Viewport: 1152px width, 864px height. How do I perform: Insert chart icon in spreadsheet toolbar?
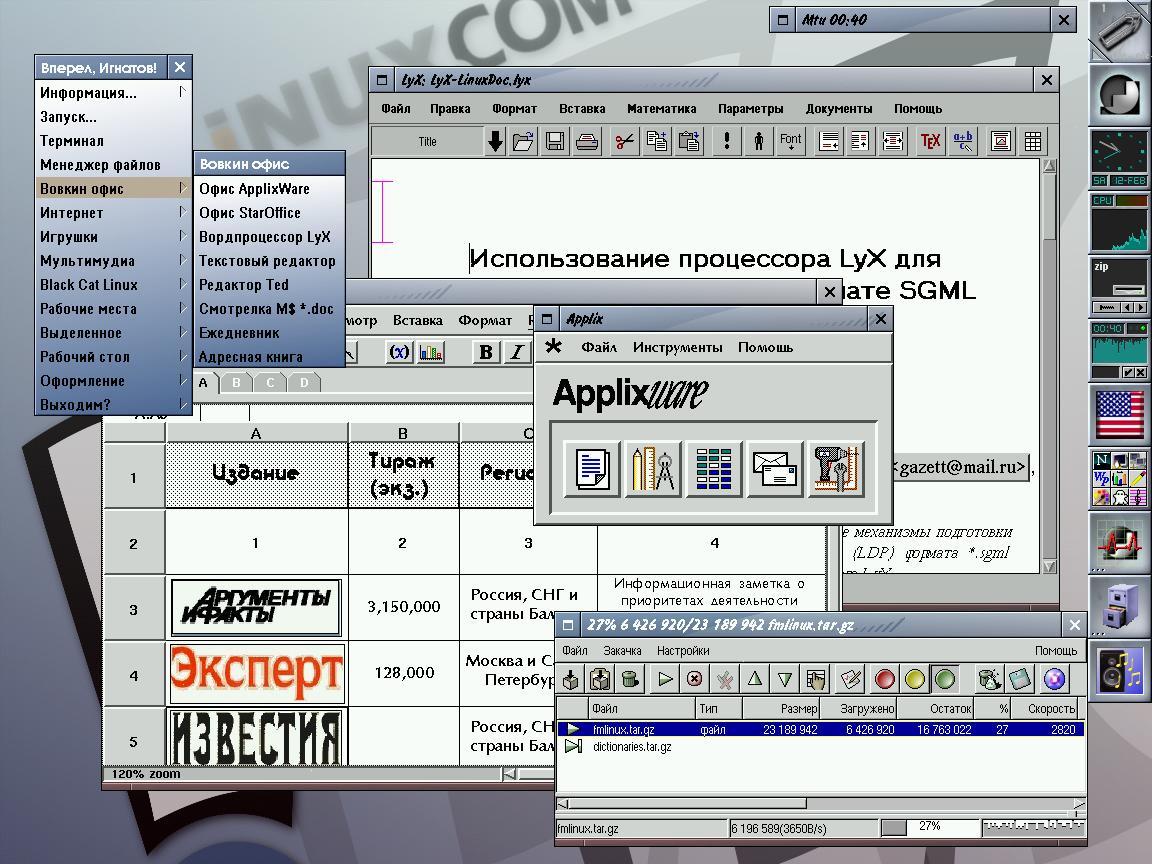(431, 352)
